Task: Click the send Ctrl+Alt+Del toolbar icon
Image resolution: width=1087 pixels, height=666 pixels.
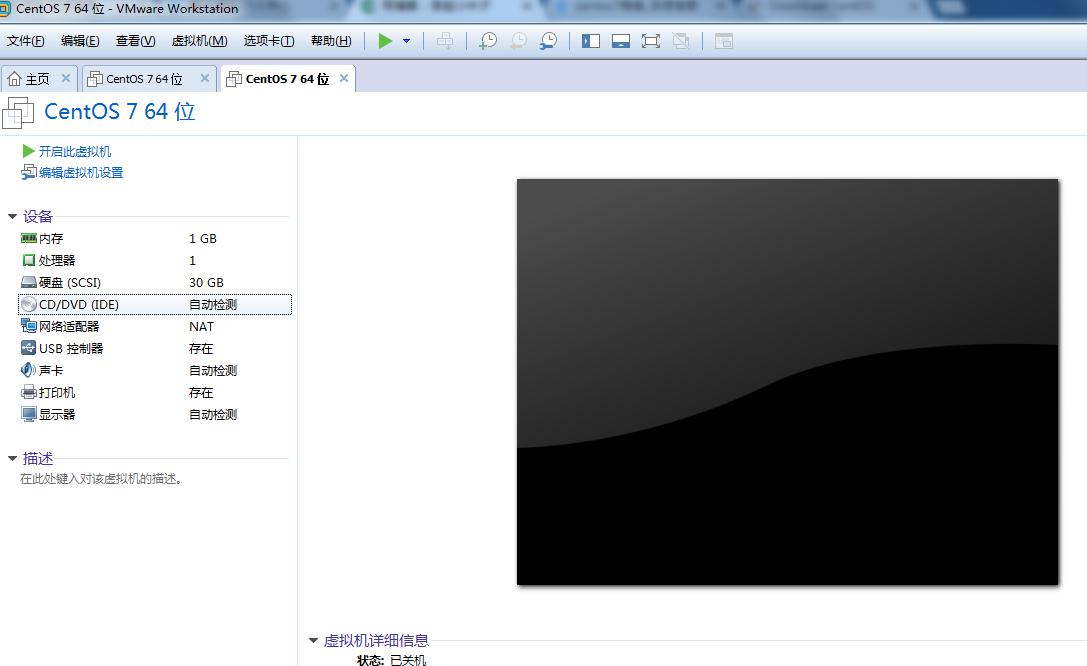Action: [x=445, y=41]
